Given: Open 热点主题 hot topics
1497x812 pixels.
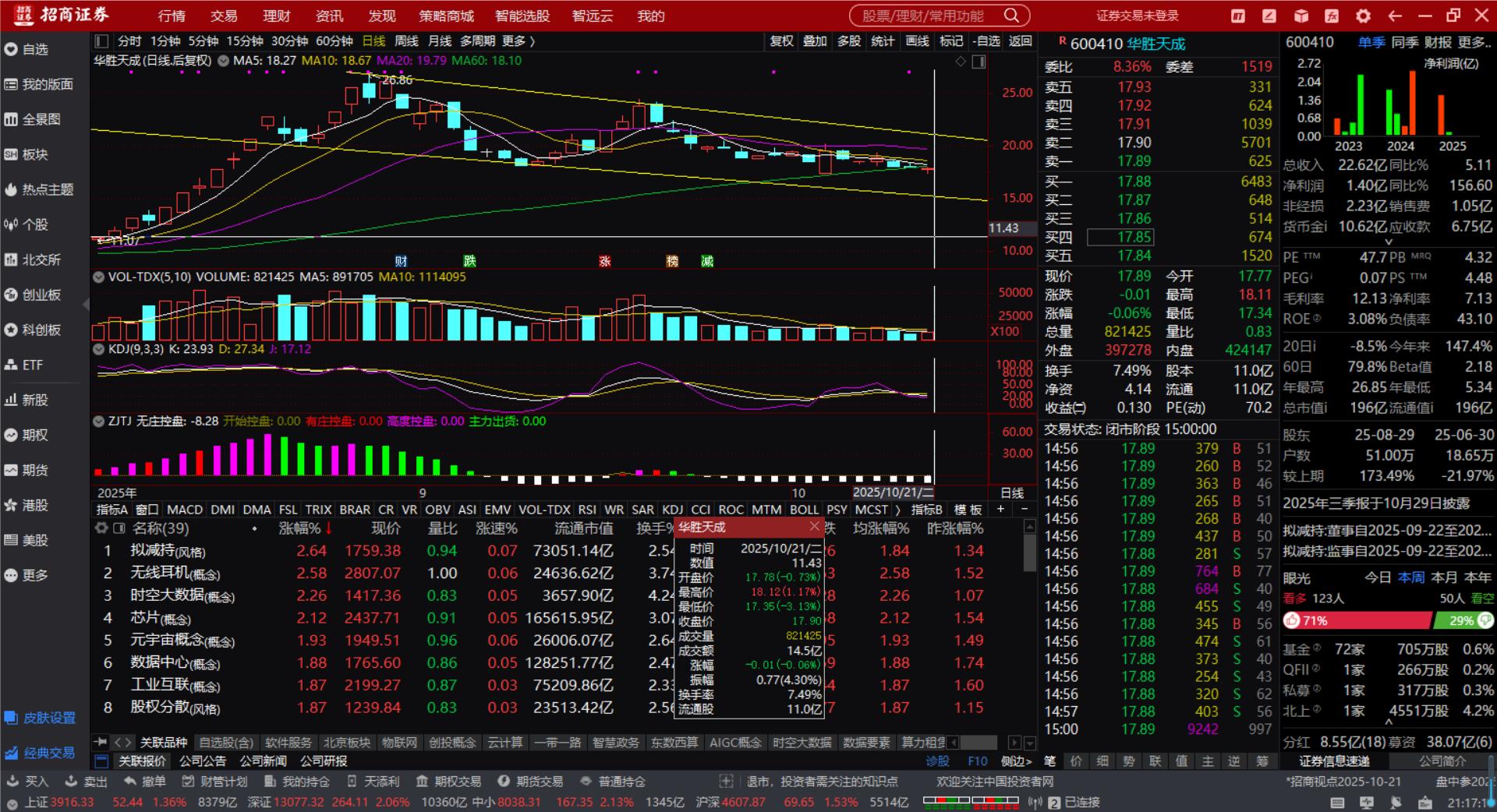Looking at the screenshot, I should [x=39, y=189].
